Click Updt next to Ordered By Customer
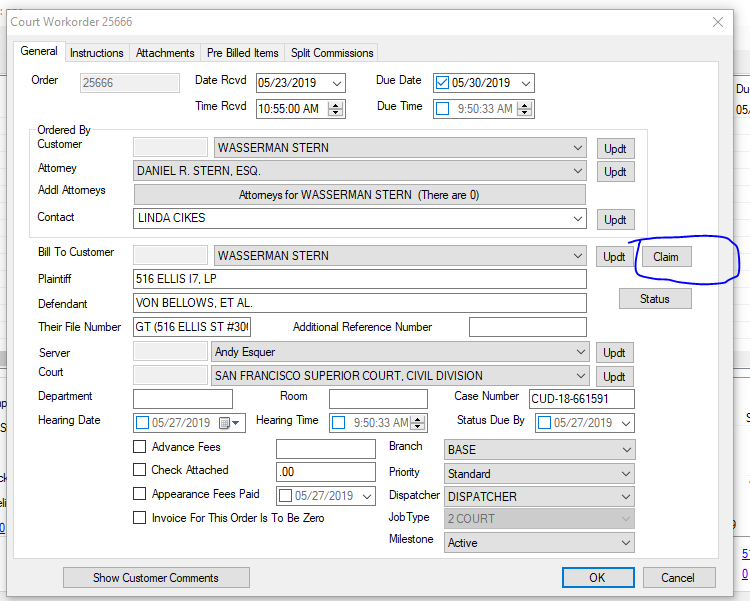The image size is (750, 601). point(615,149)
